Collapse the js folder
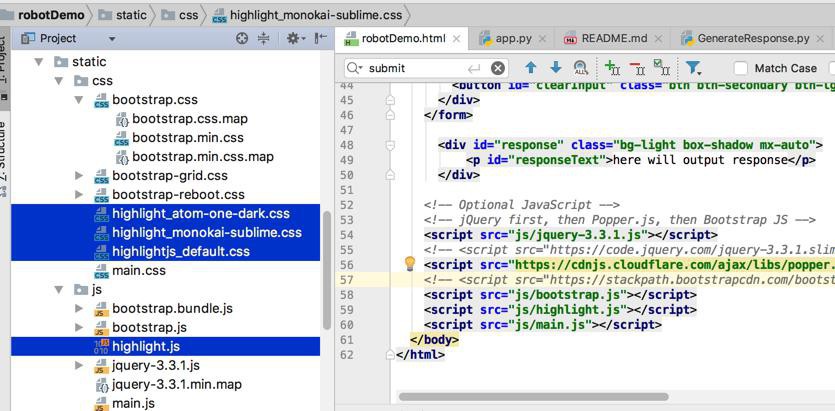 pyautogui.click(x=58, y=290)
